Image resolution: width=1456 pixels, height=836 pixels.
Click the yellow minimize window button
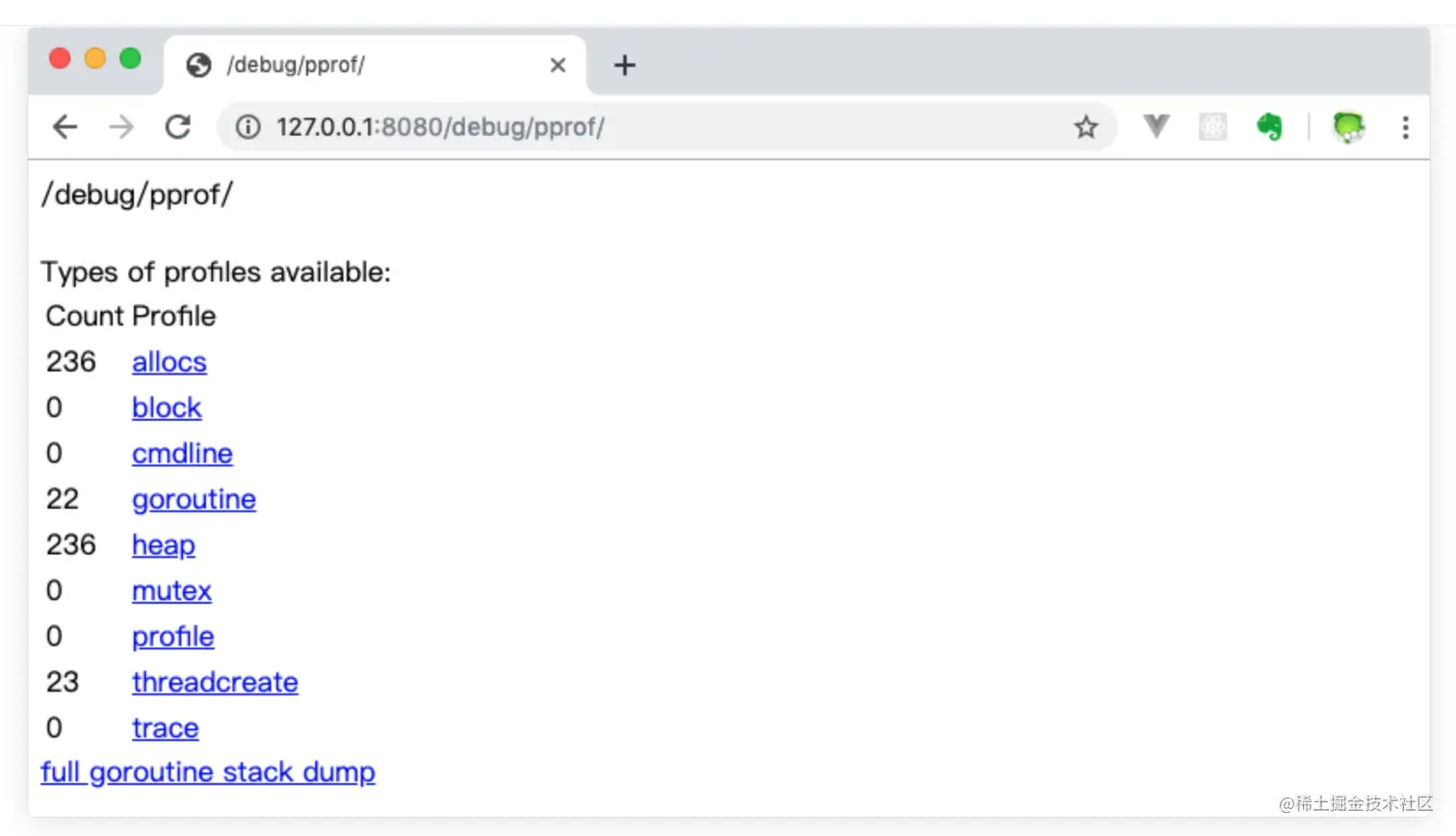95,59
